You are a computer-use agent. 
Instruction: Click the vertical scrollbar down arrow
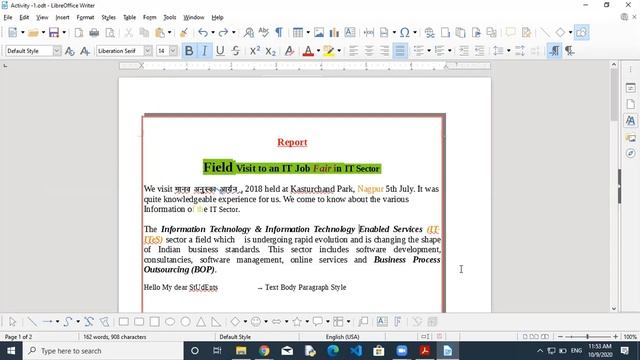[614, 309]
